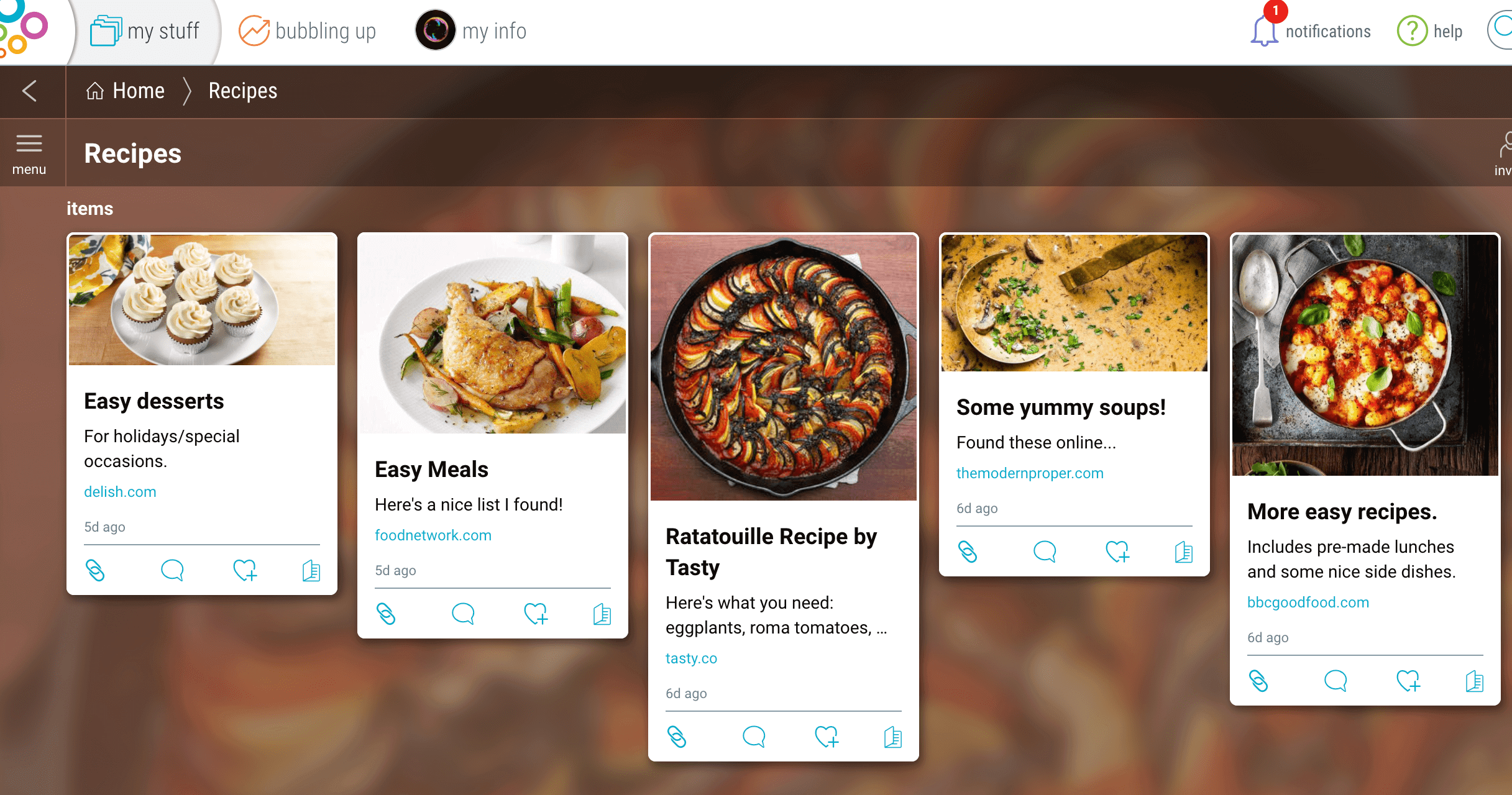Image resolution: width=1512 pixels, height=795 pixels.
Task: Add Ratatouille Recipe to favorites heart icon
Action: tap(827, 737)
